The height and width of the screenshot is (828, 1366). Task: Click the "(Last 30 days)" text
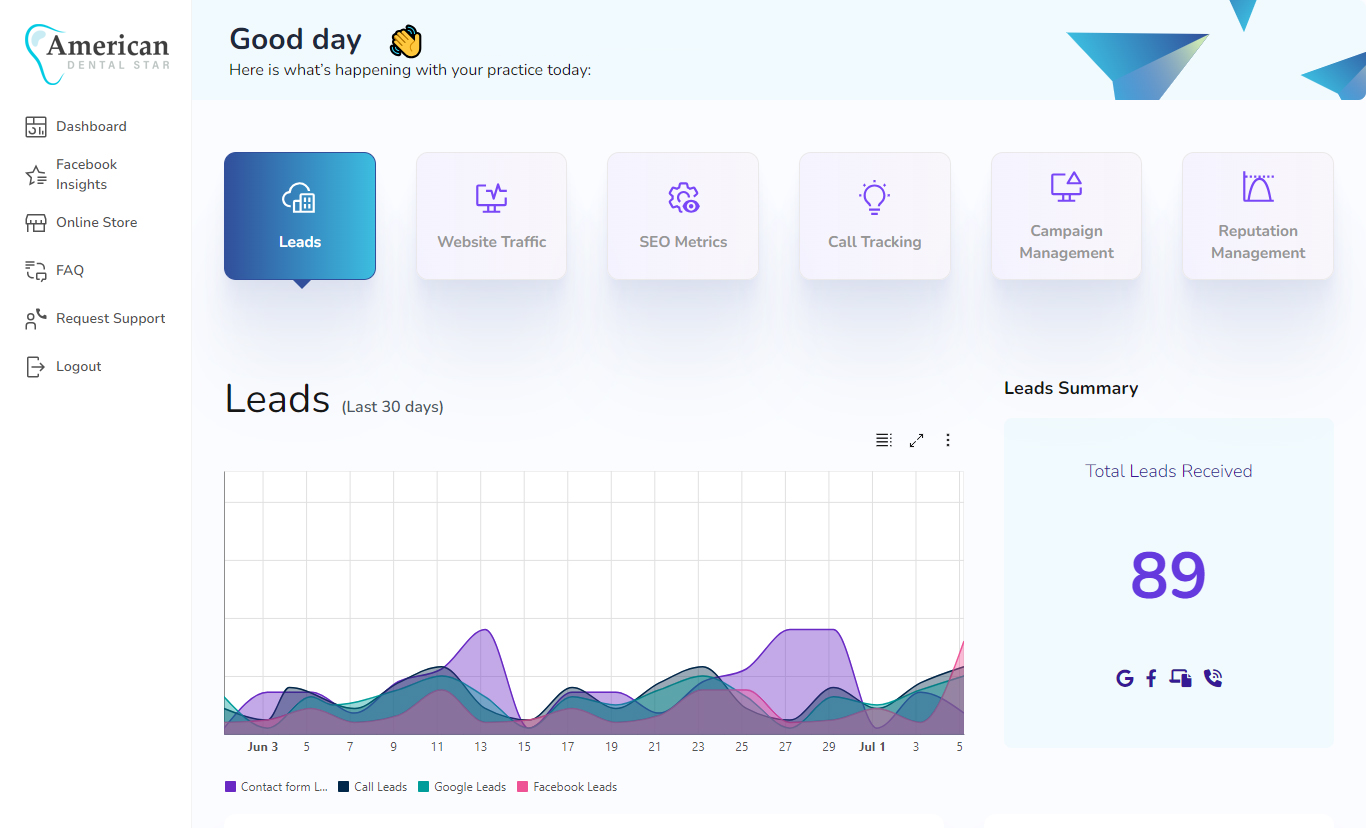[x=393, y=407]
